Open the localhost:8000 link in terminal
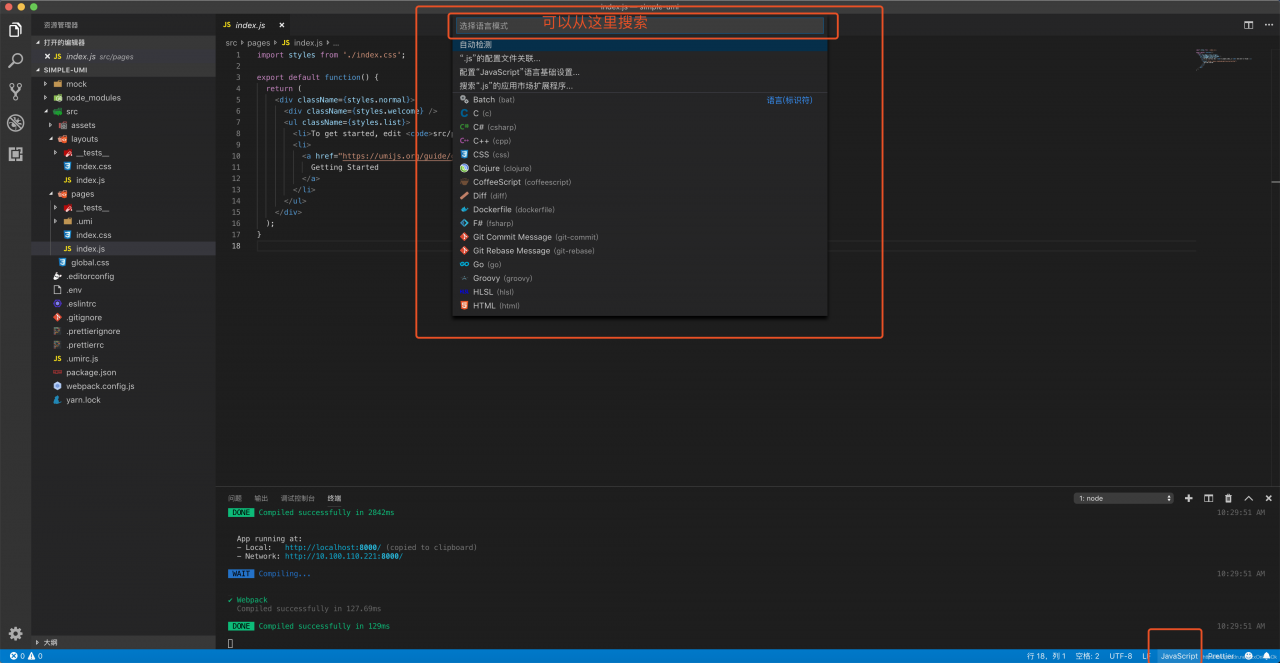 [x=332, y=548]
